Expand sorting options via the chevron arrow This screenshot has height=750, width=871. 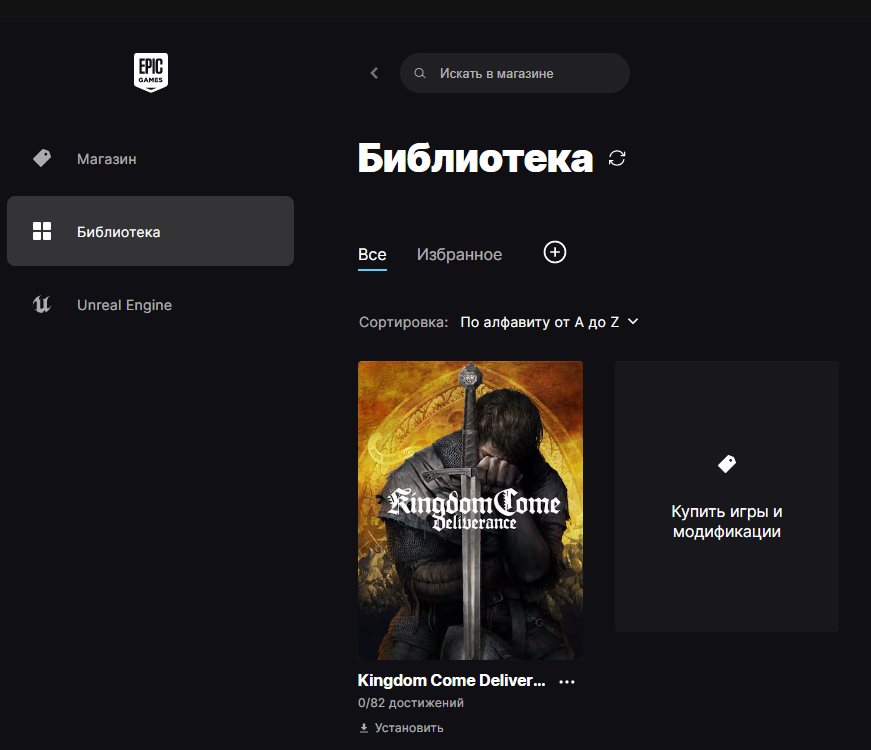point(632,322)
